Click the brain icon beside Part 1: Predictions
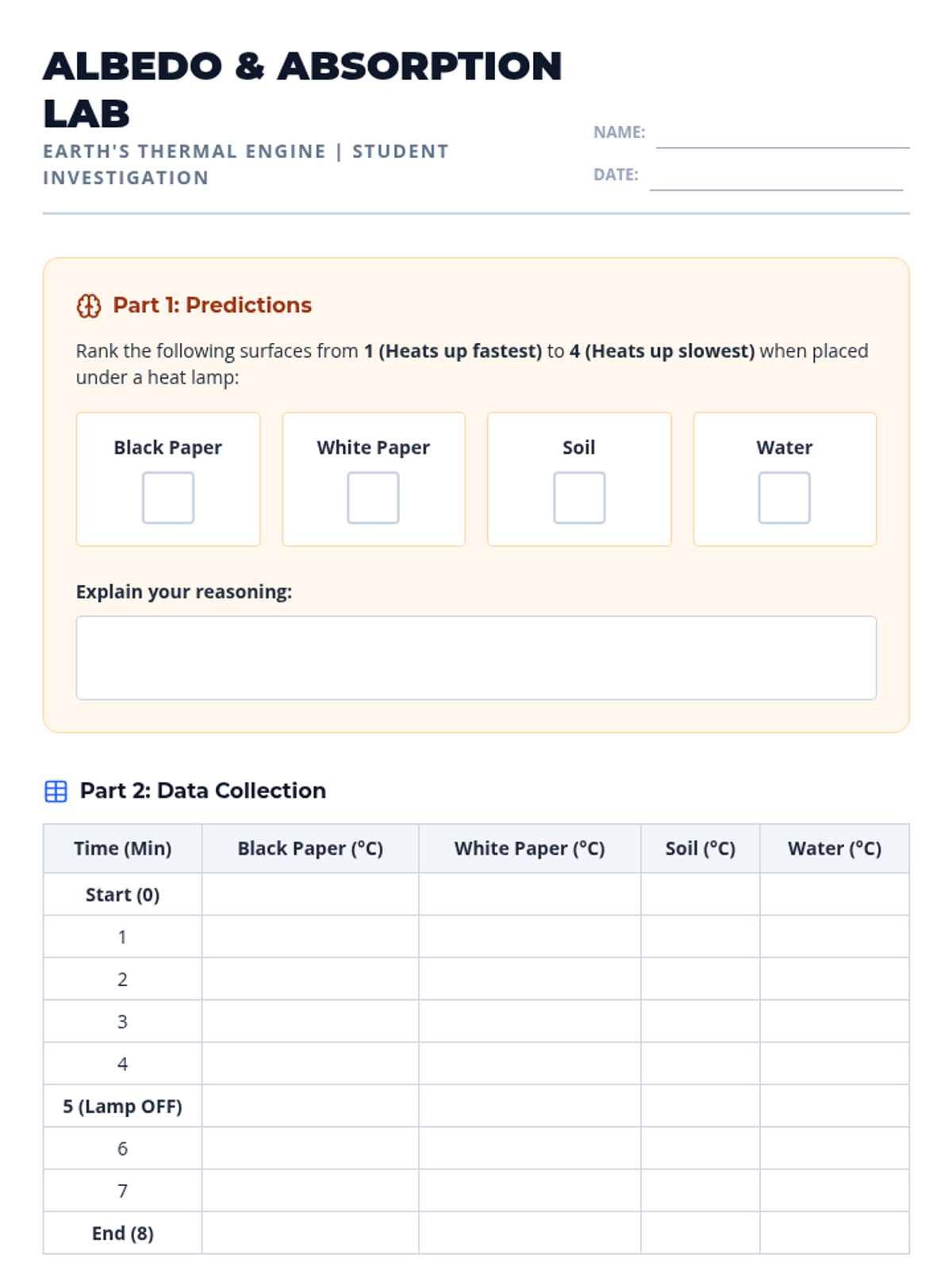952x1270 pixels. (x=88, y=306)
